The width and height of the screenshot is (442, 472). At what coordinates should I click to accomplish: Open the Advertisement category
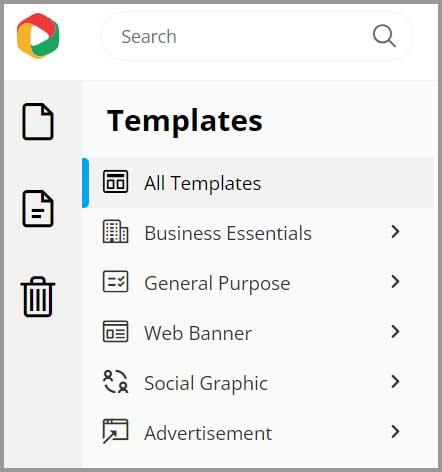258,432
